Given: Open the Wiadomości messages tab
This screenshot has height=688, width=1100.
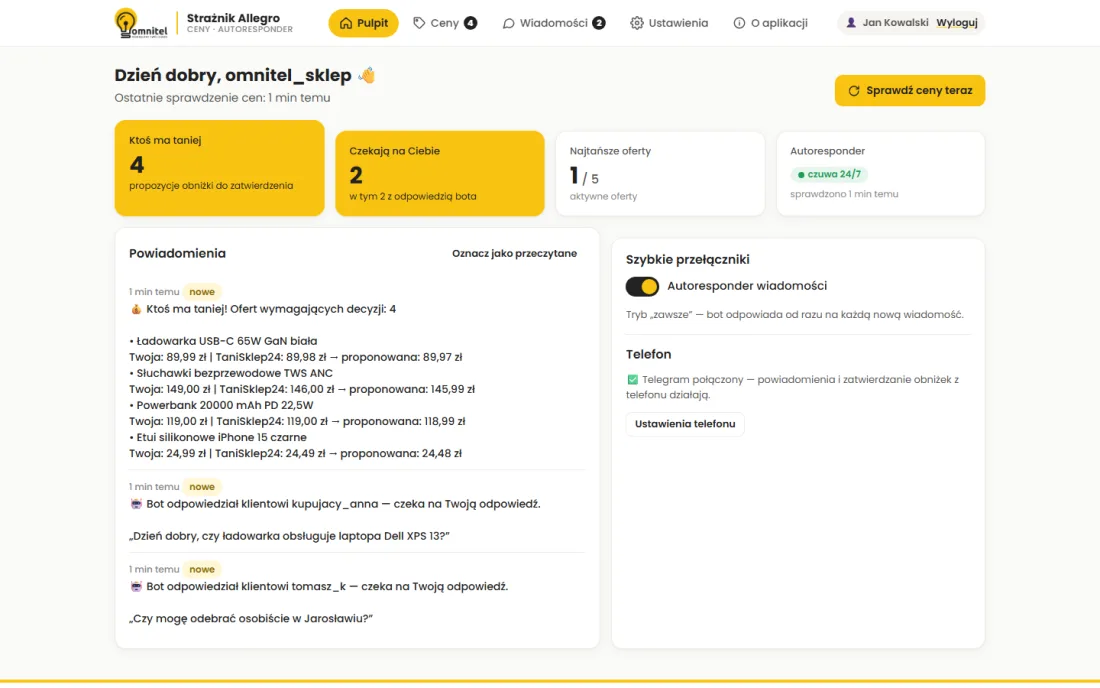Looking at the screenshot, I should [554, 23].
